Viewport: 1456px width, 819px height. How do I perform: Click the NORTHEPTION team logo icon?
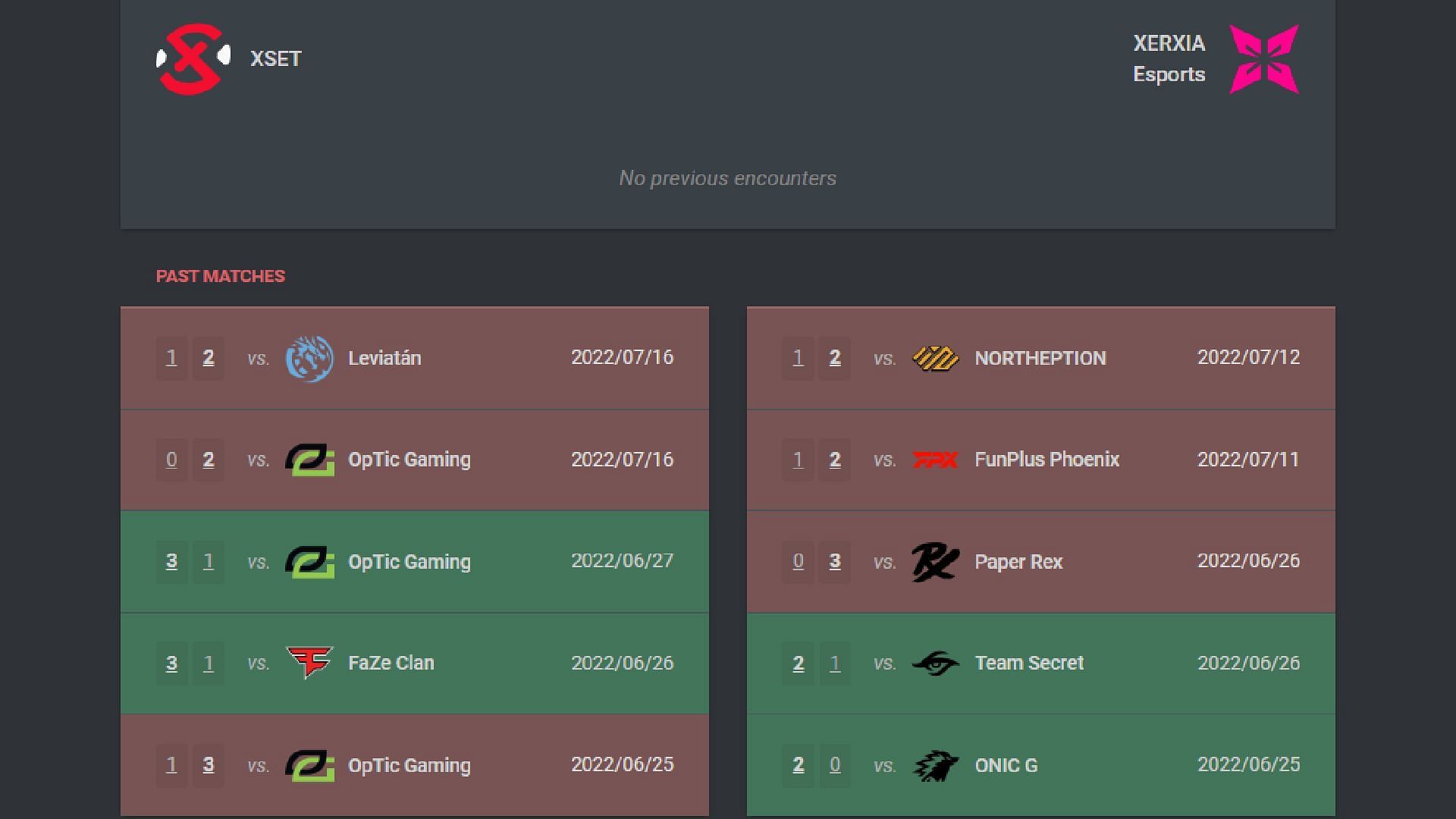[x=935, y=358]
